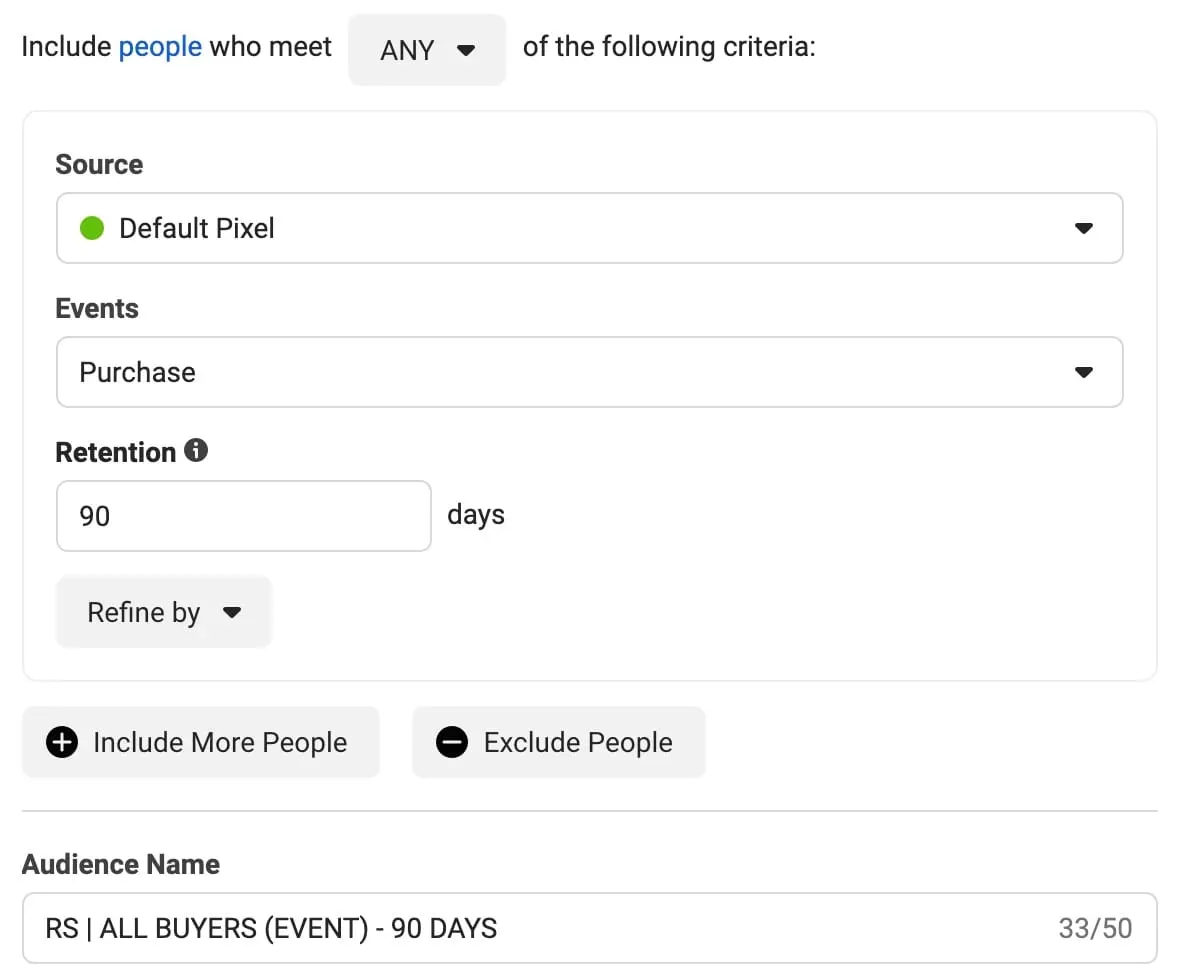Click the 33/50 character counter
Image resolution: width=1178 pixels, height=980 pixels.
(x=1095, y=928)
